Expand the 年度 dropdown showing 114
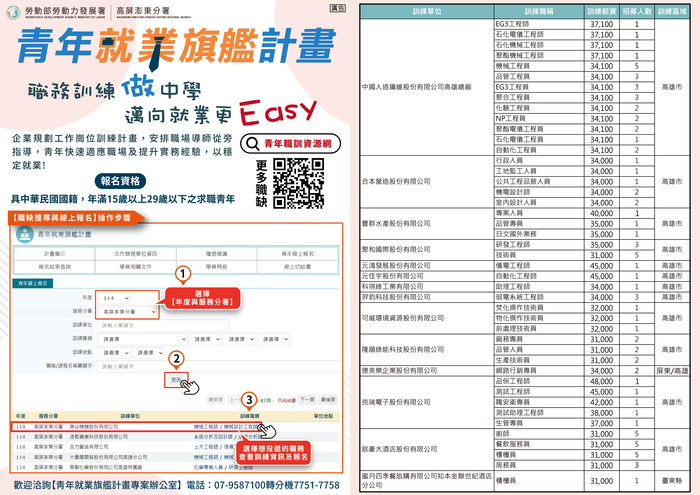This screenshot has height=495, width=700. click(x=115, y=298)
